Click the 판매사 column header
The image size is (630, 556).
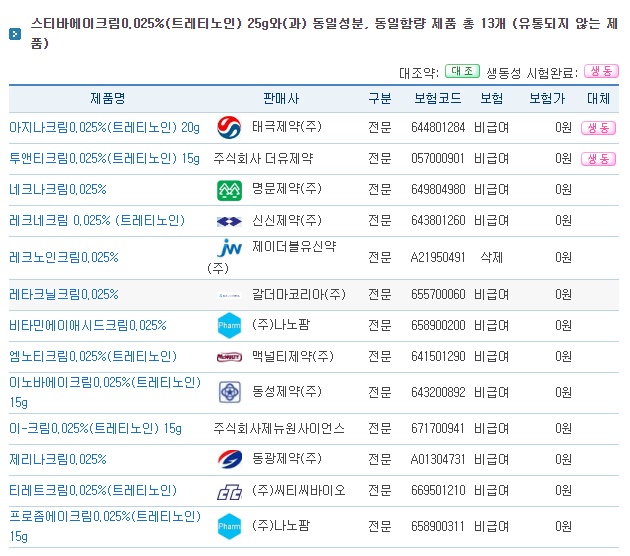coord(281,98)
